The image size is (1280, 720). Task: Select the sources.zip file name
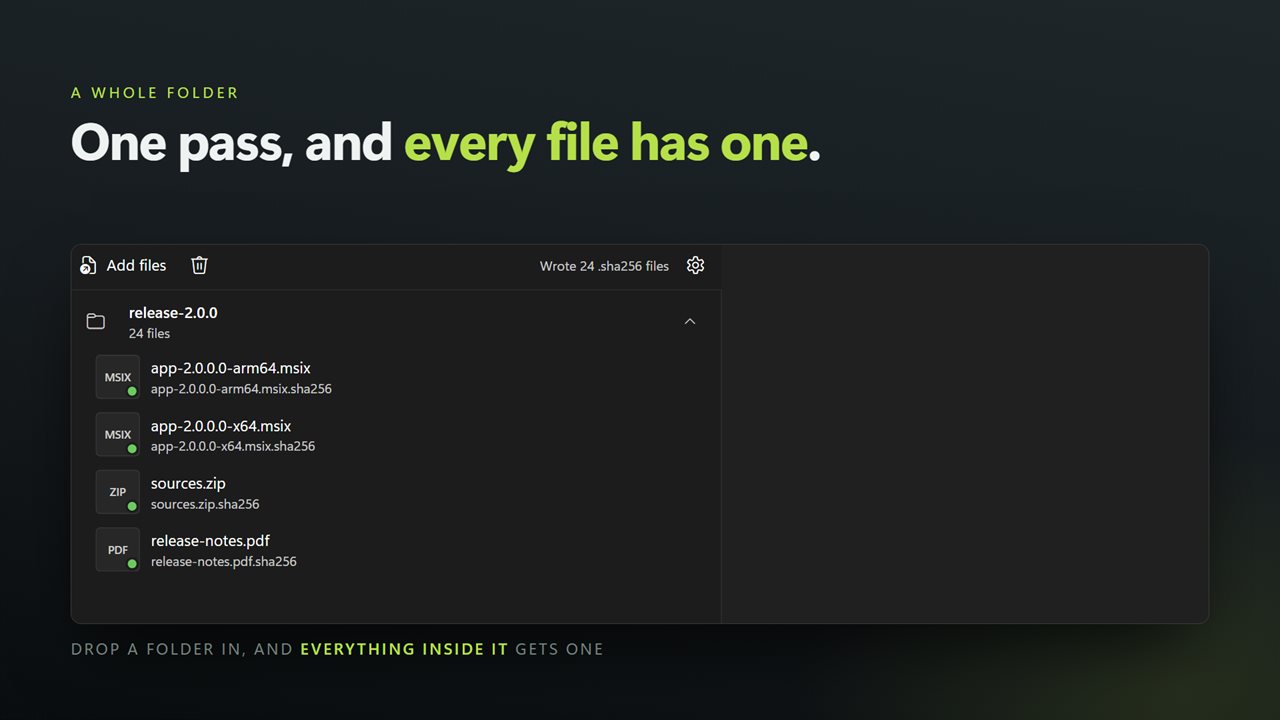tap(188, 483)
